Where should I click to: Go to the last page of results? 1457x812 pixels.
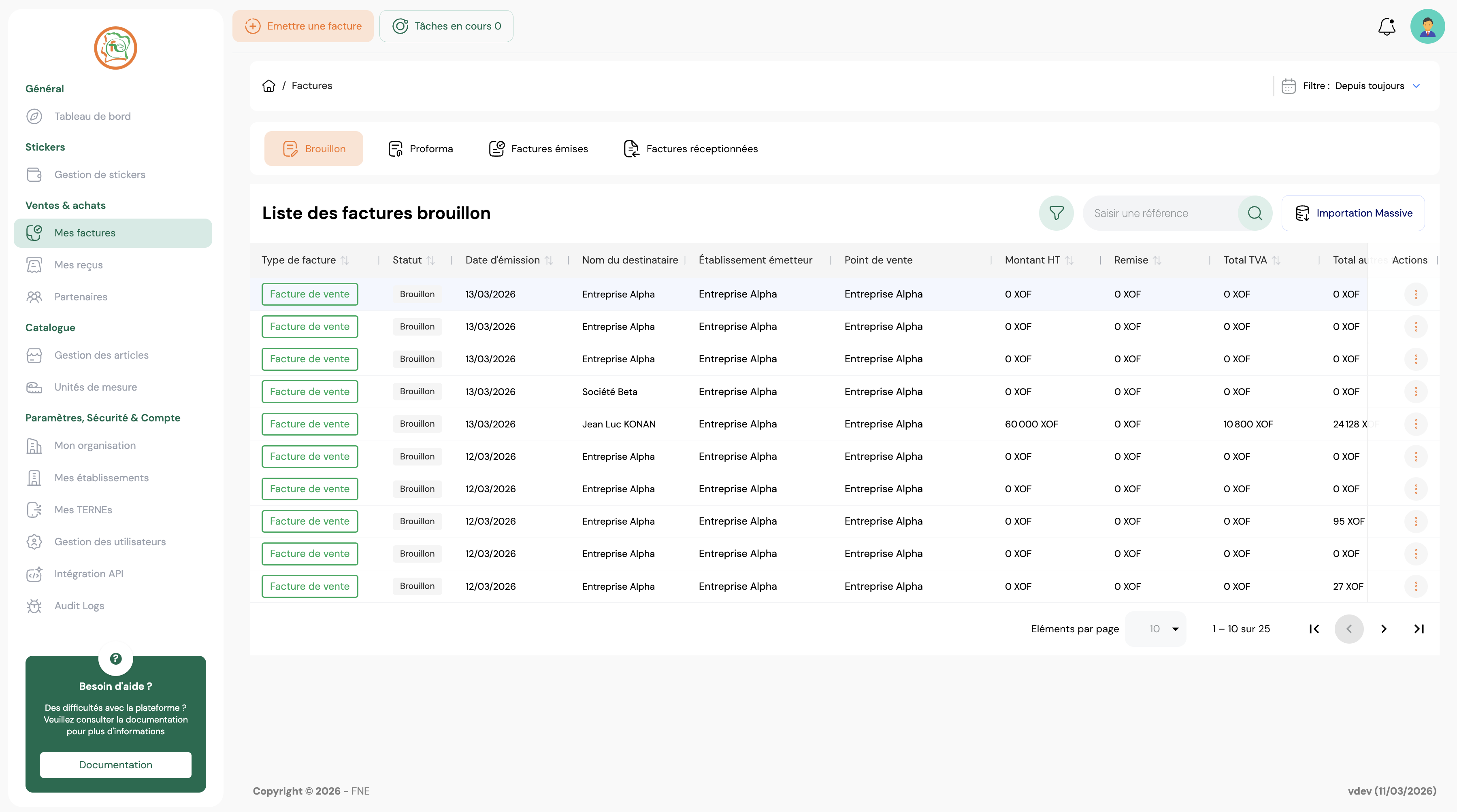1419,629
